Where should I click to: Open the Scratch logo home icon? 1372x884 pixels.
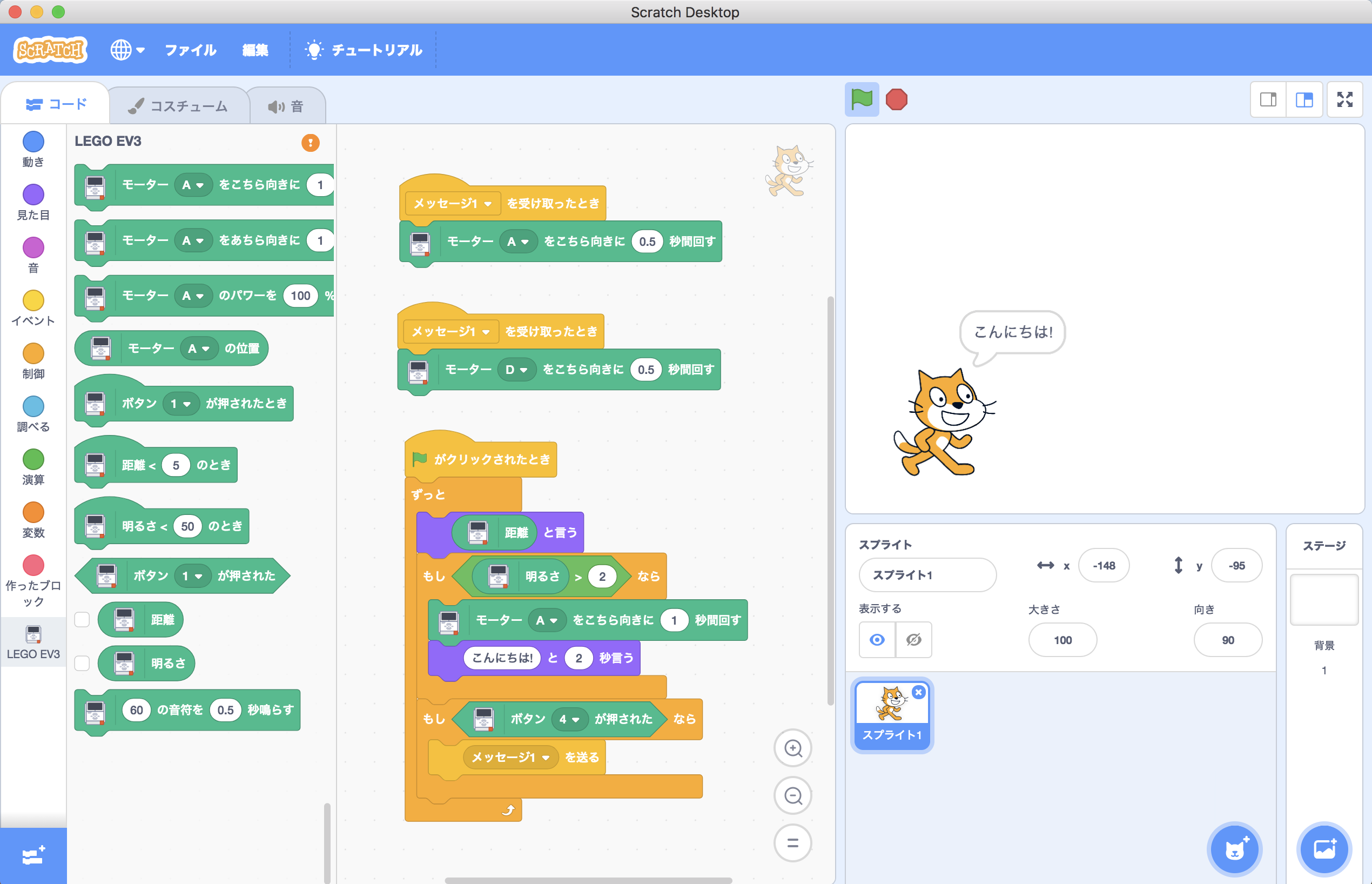pos(50,50)
